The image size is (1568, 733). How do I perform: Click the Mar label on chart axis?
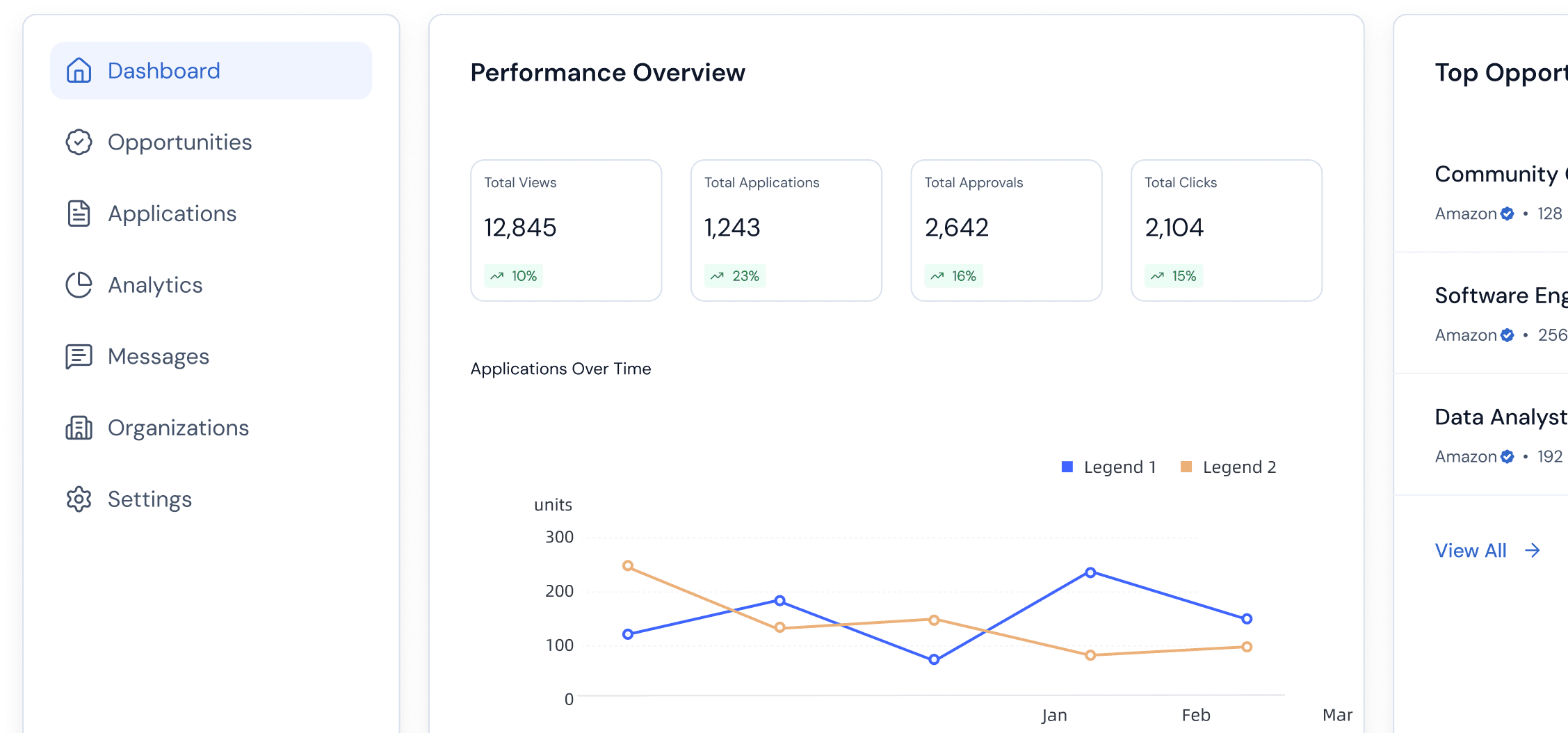coord(1337,715)
